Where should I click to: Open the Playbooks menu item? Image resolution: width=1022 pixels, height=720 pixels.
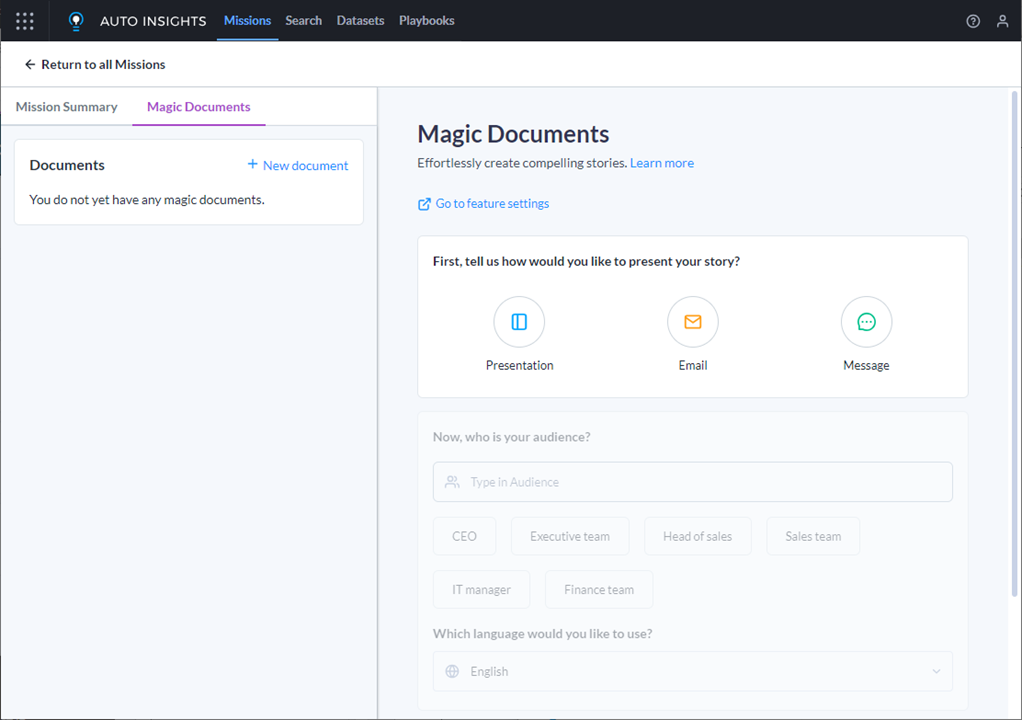tap(426, 21)
